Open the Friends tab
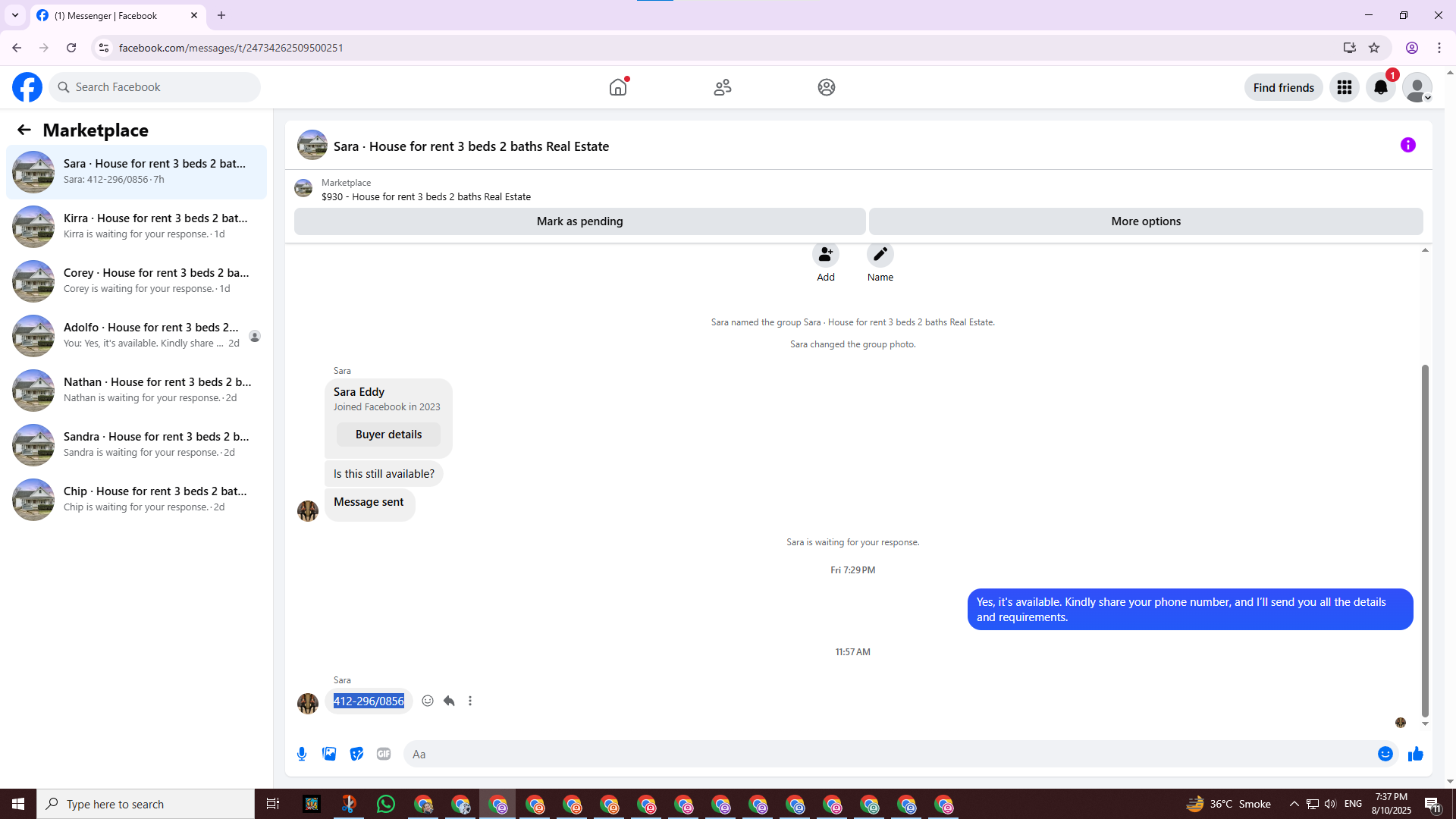 [x=722, y=87]
